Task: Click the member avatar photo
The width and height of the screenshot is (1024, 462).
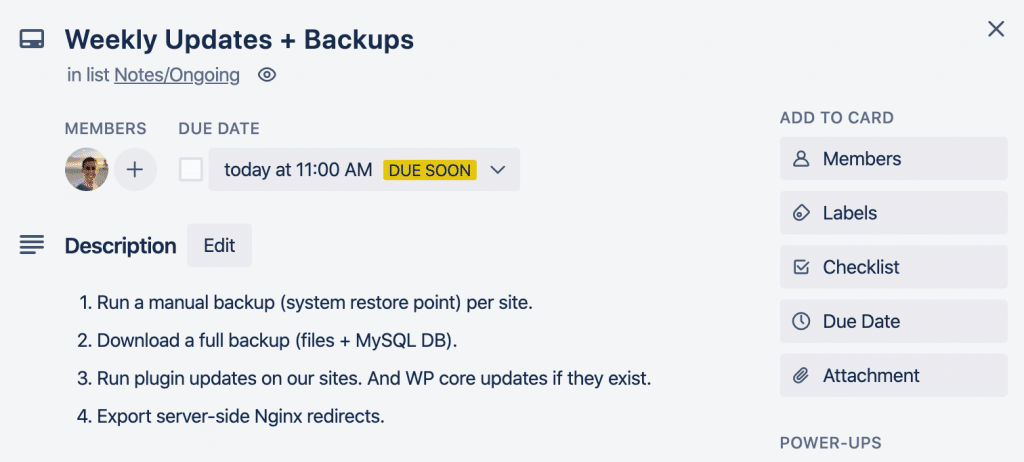Action: click(x=87, y=170)
